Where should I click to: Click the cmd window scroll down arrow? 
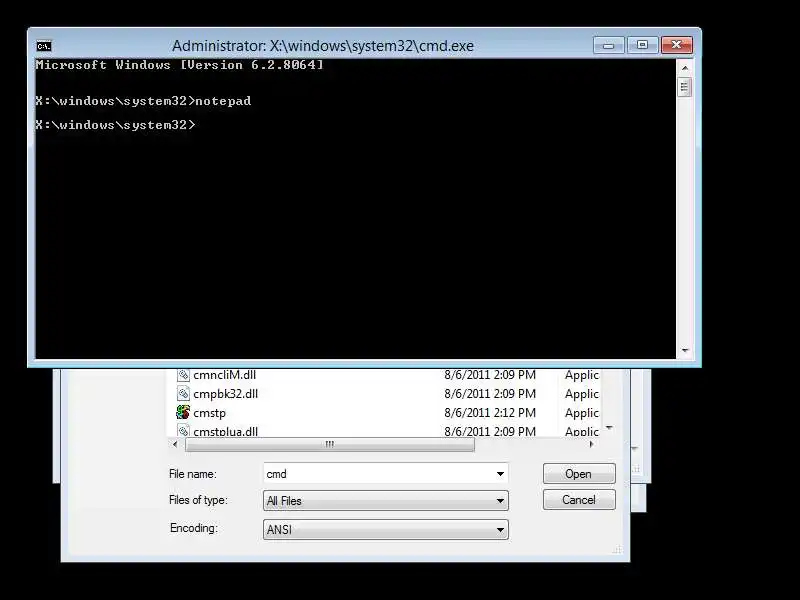685,351
